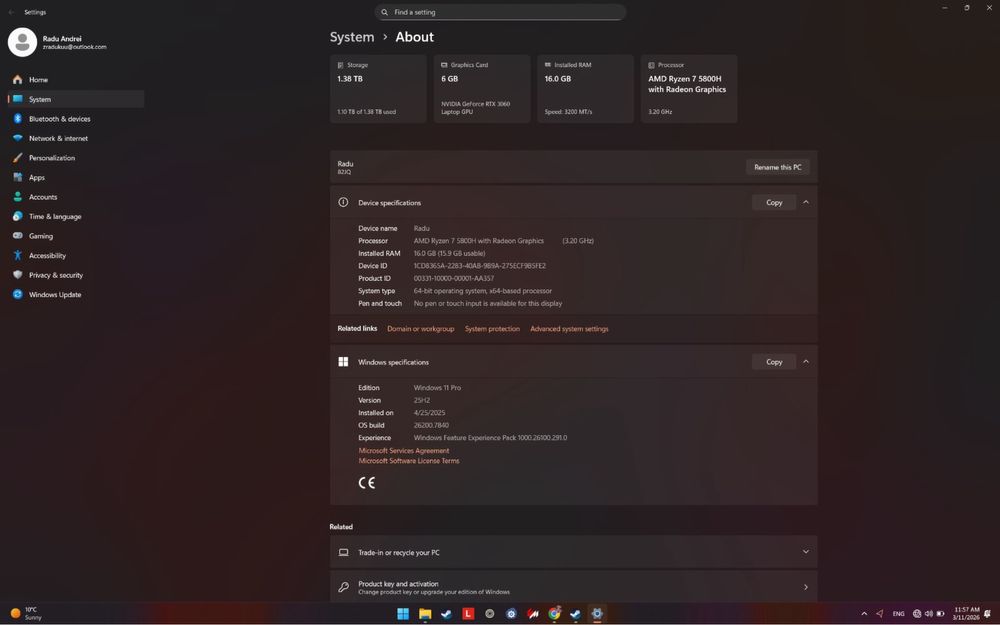The height and width of the screenshot is (625, 1000).
Task: Open Personalization settings
Action: point(75,158)
